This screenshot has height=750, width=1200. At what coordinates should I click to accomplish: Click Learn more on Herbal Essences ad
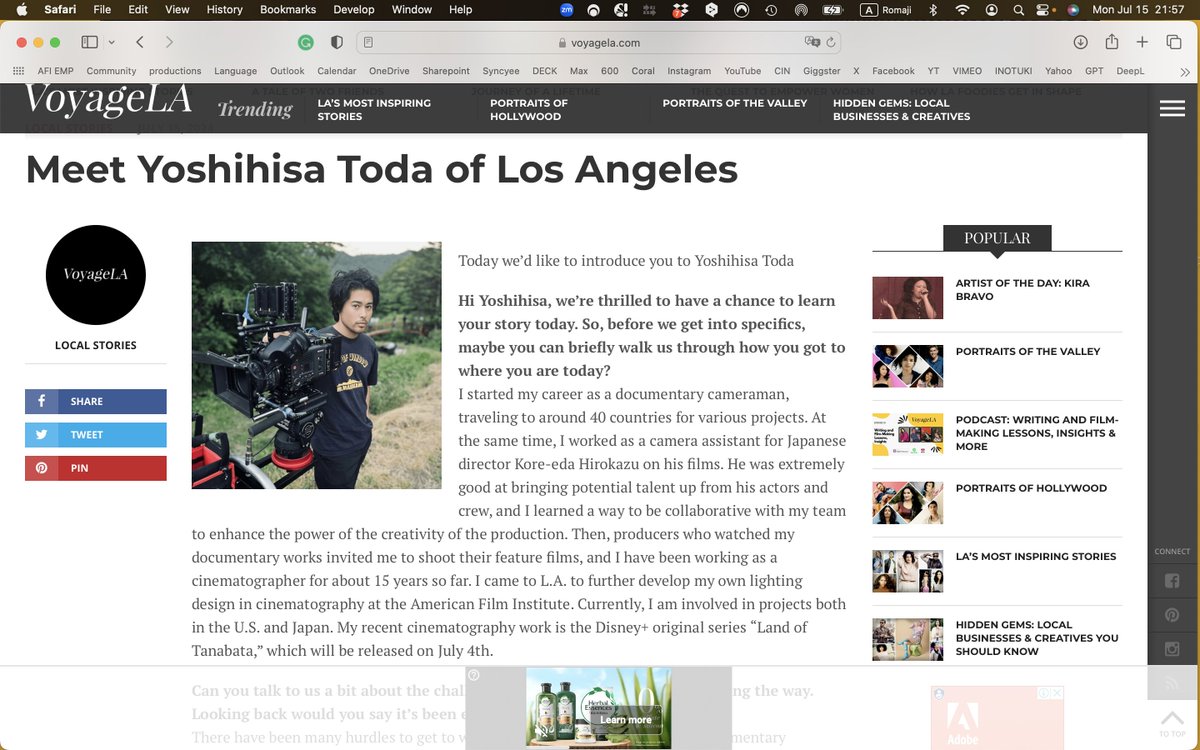(x=626, y=720)
